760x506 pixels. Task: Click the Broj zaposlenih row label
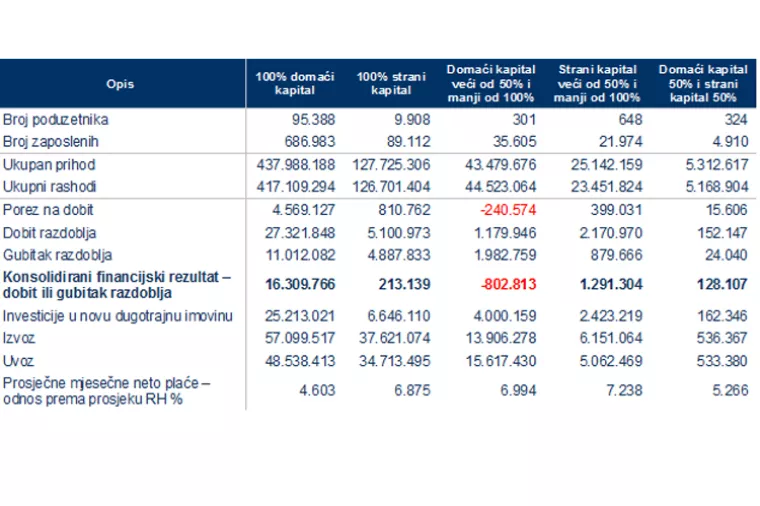point(51,142)
